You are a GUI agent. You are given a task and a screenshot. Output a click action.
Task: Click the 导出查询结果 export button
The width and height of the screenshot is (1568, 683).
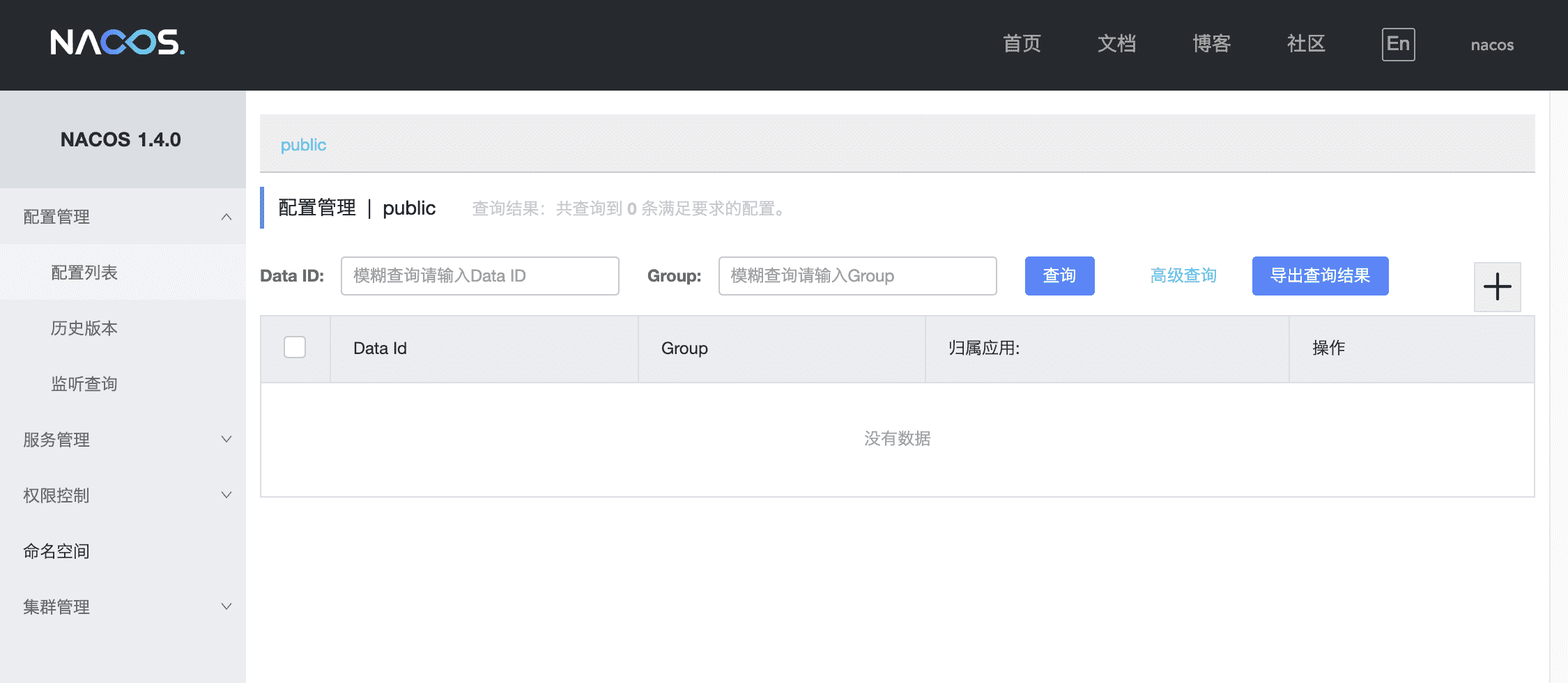(1320, 276)
